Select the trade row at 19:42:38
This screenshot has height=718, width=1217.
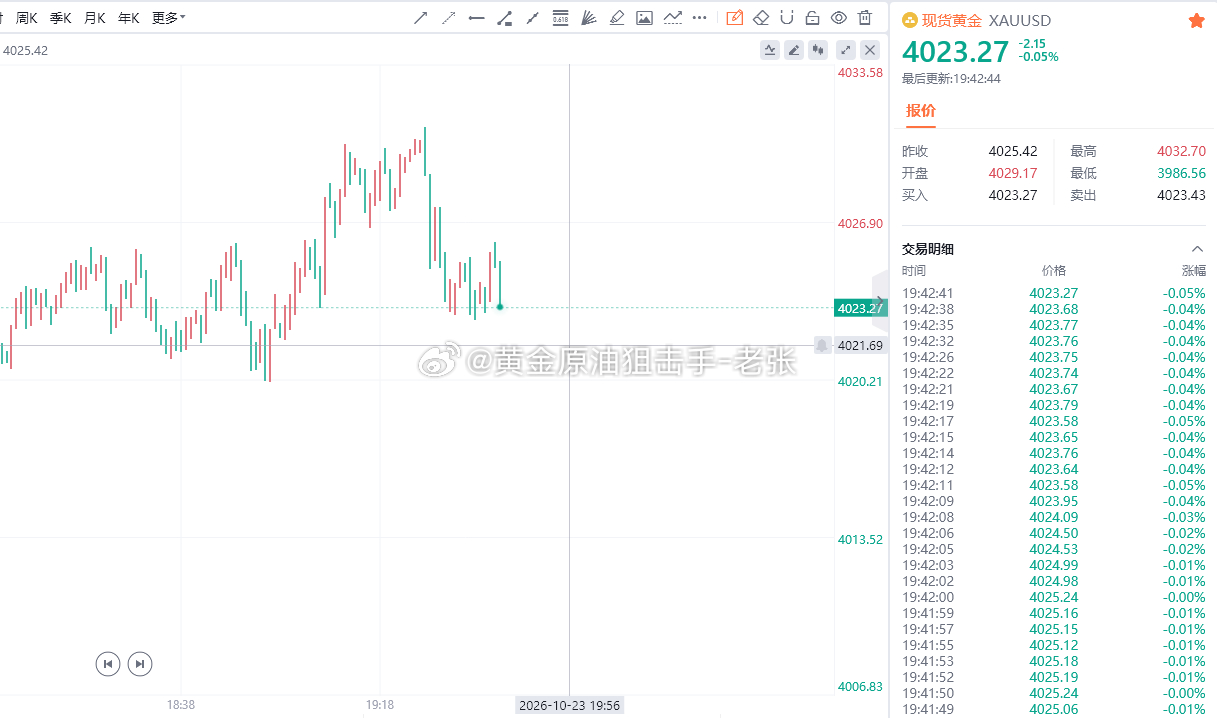coord(1054,309)
